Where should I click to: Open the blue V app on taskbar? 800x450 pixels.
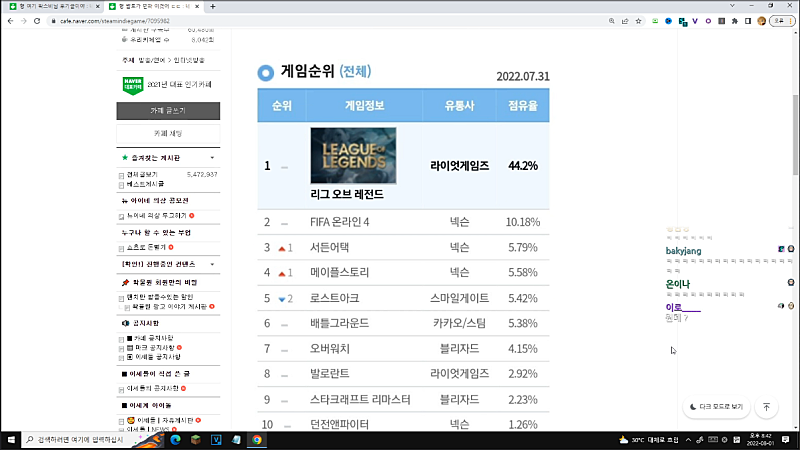(216, 440)
